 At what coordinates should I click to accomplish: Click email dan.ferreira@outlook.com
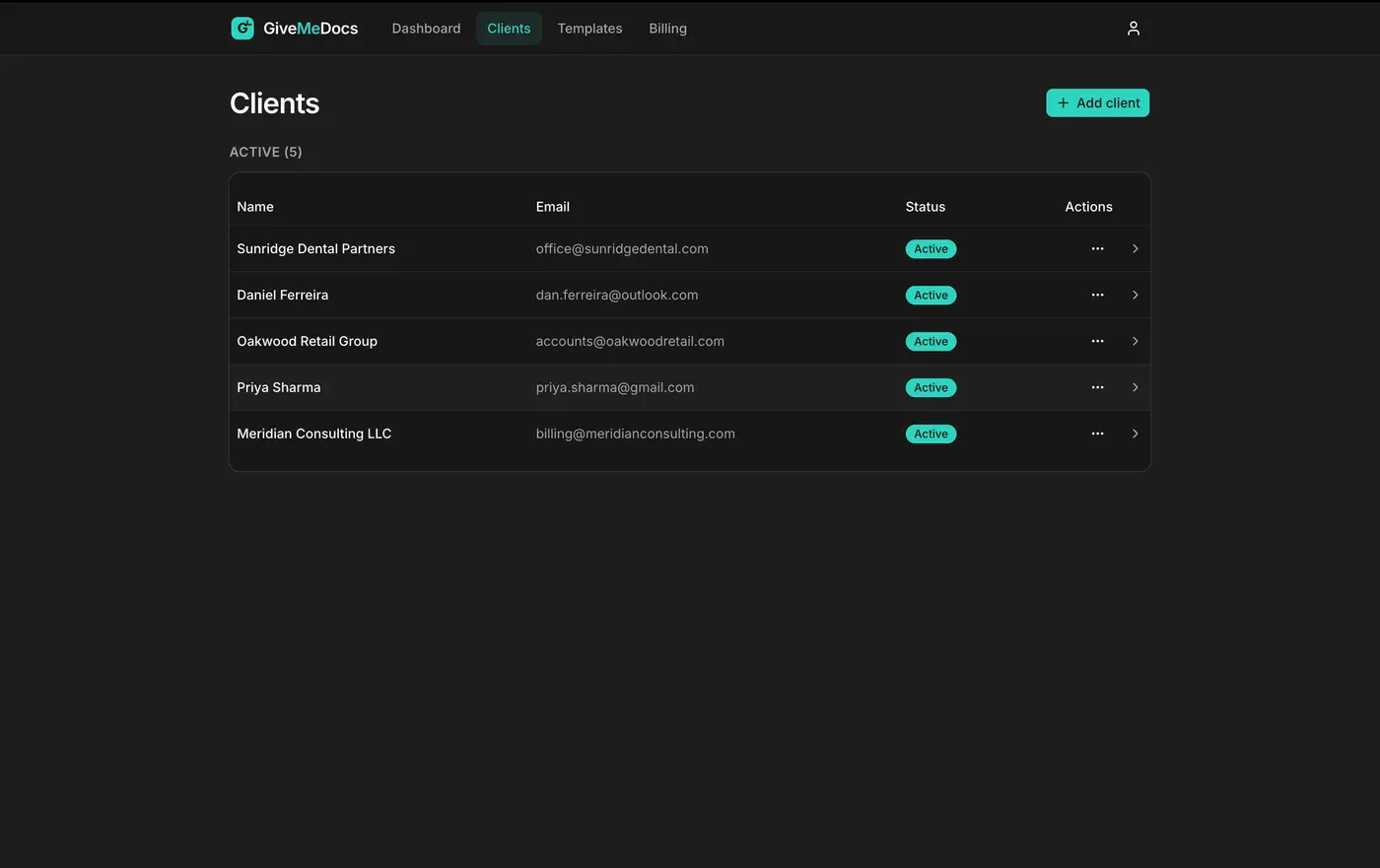pyautogui.click(x=617, y=296)
